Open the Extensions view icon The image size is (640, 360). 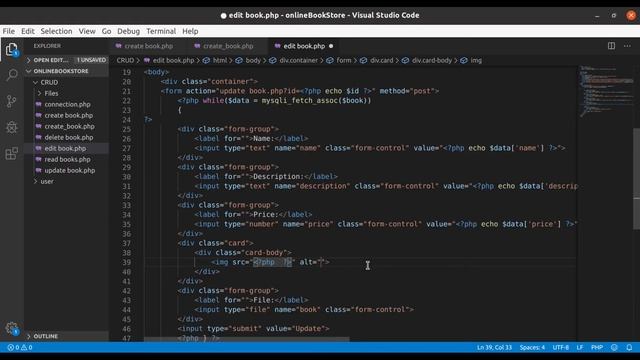point(12,153)
